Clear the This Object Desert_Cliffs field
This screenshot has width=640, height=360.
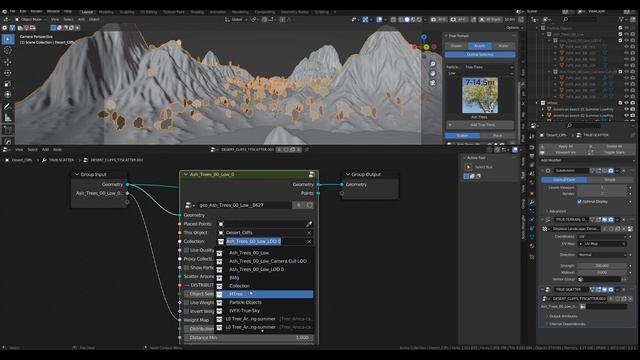point(309,233)
